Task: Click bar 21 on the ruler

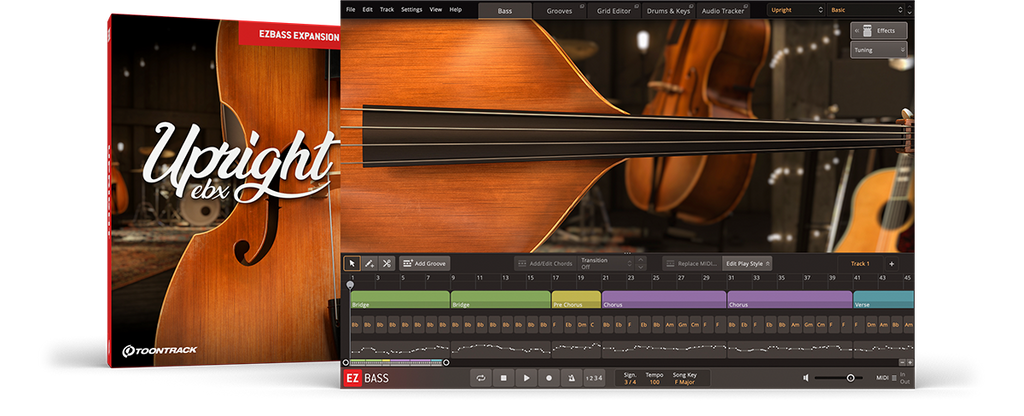Action: click(604, 278)
